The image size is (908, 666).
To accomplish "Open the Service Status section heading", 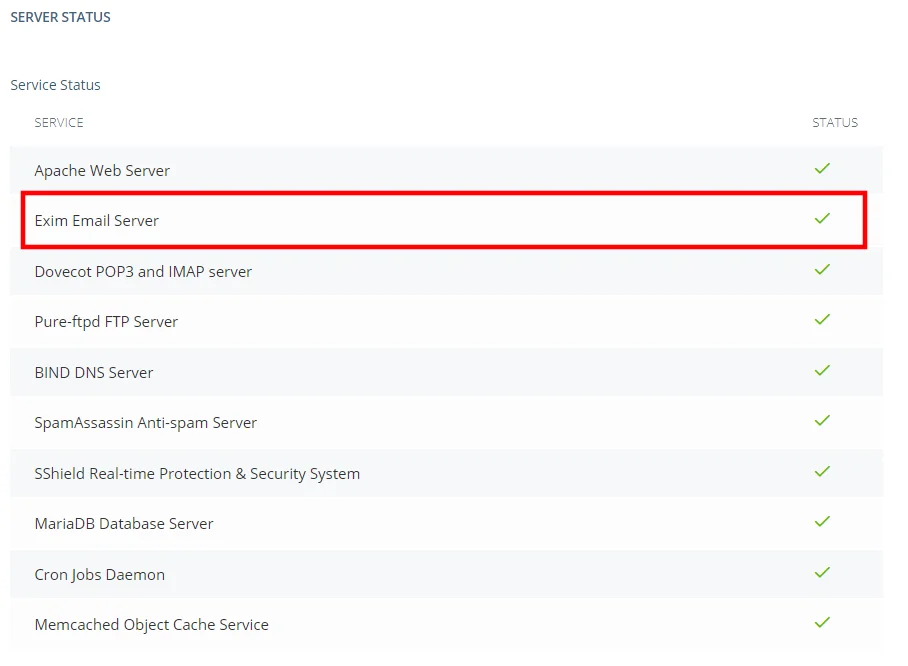I will pos(55,85).
